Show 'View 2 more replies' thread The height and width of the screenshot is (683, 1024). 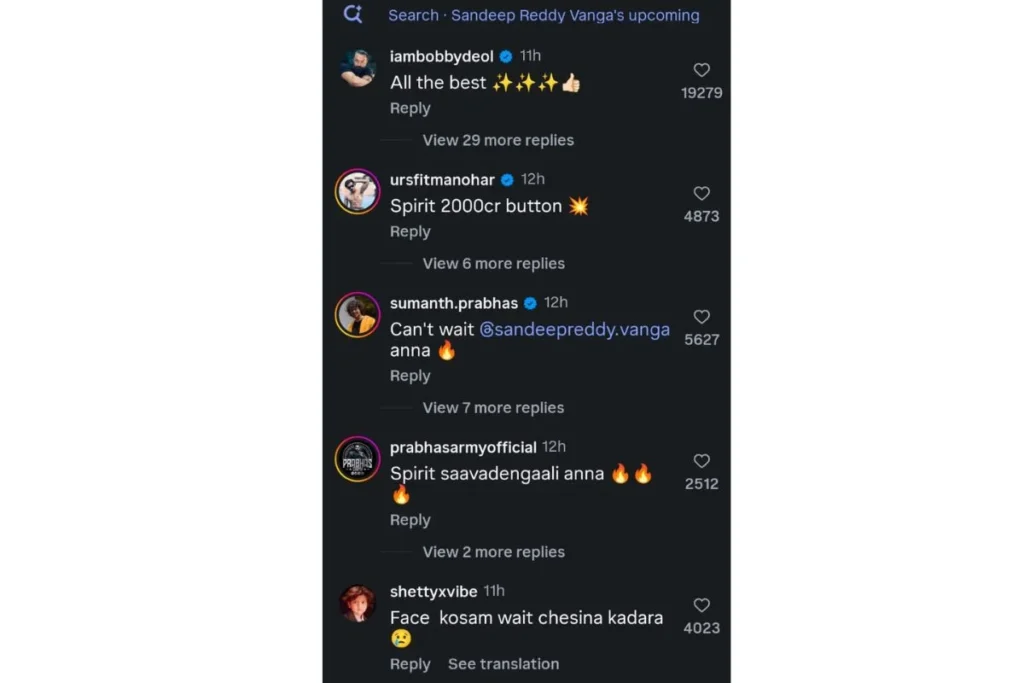tap(493, 552)
